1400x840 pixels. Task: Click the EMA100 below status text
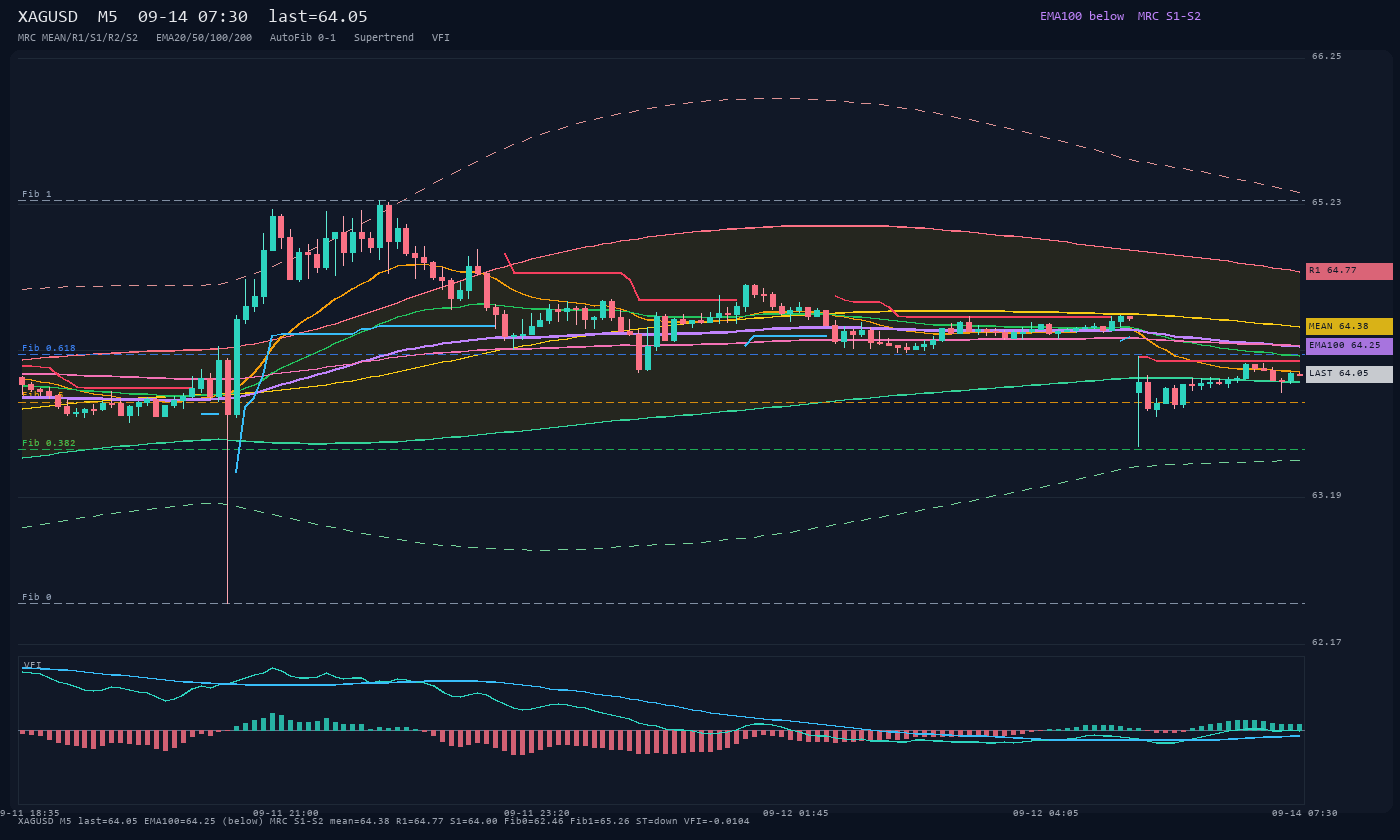pyautogui.click(x=1082, y=16)
